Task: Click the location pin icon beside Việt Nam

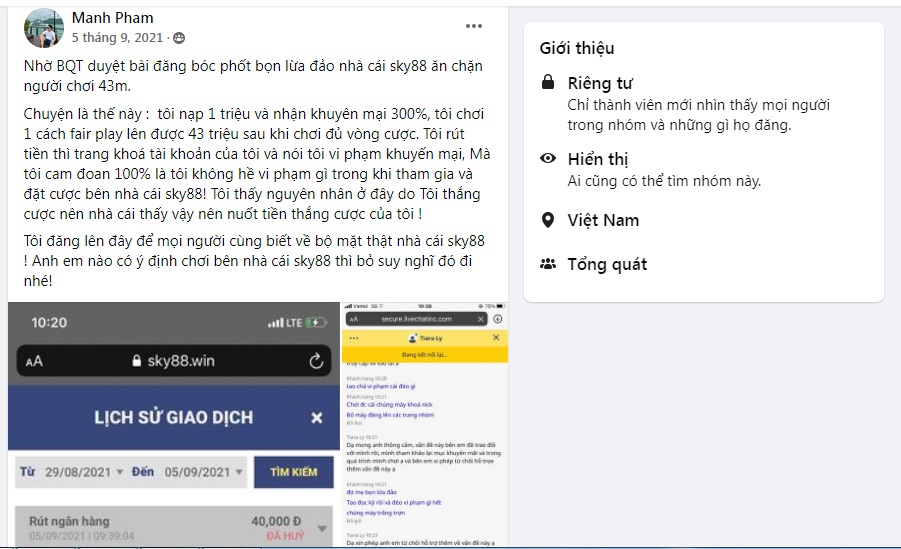Action: pos(548,220)
